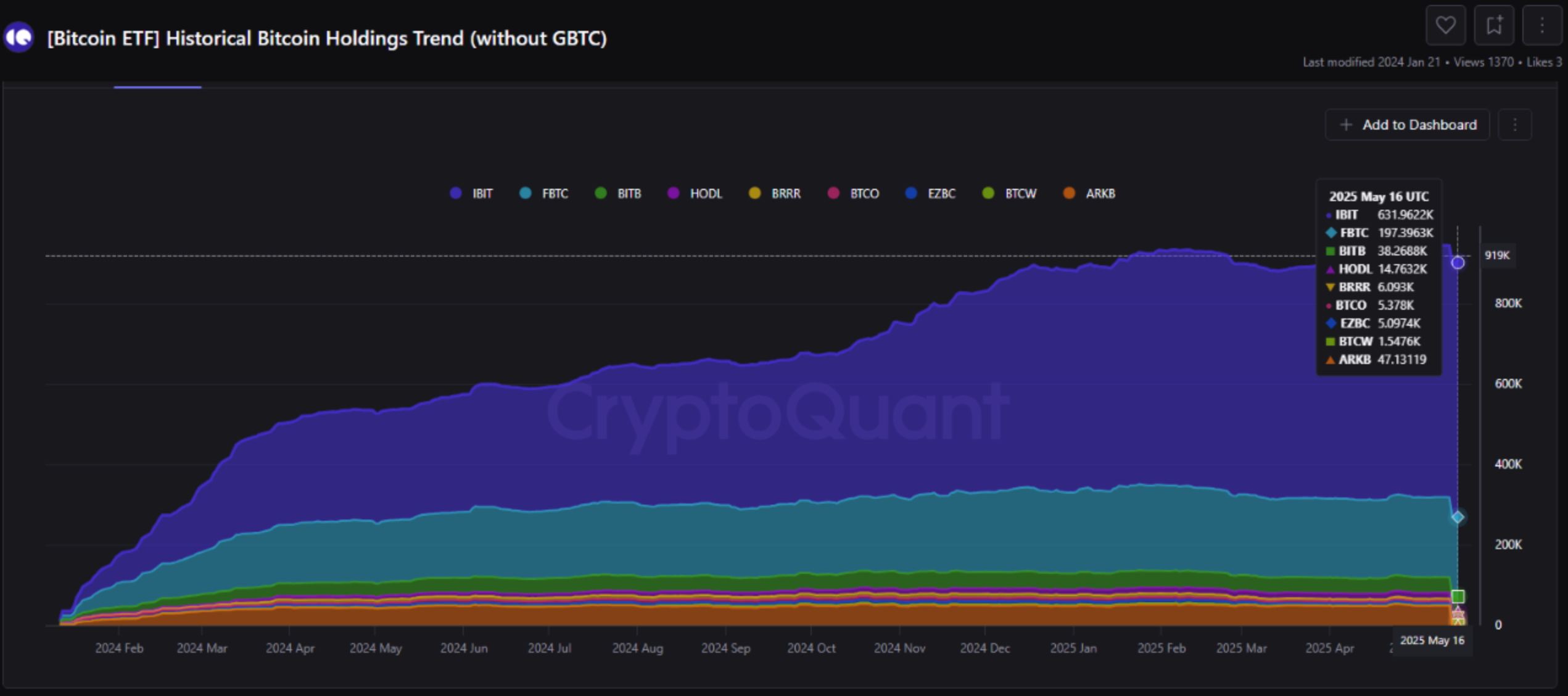Click the 2024 Mar x-axis label
This screenshot has width=1568, height=696.
pos(202,648)
